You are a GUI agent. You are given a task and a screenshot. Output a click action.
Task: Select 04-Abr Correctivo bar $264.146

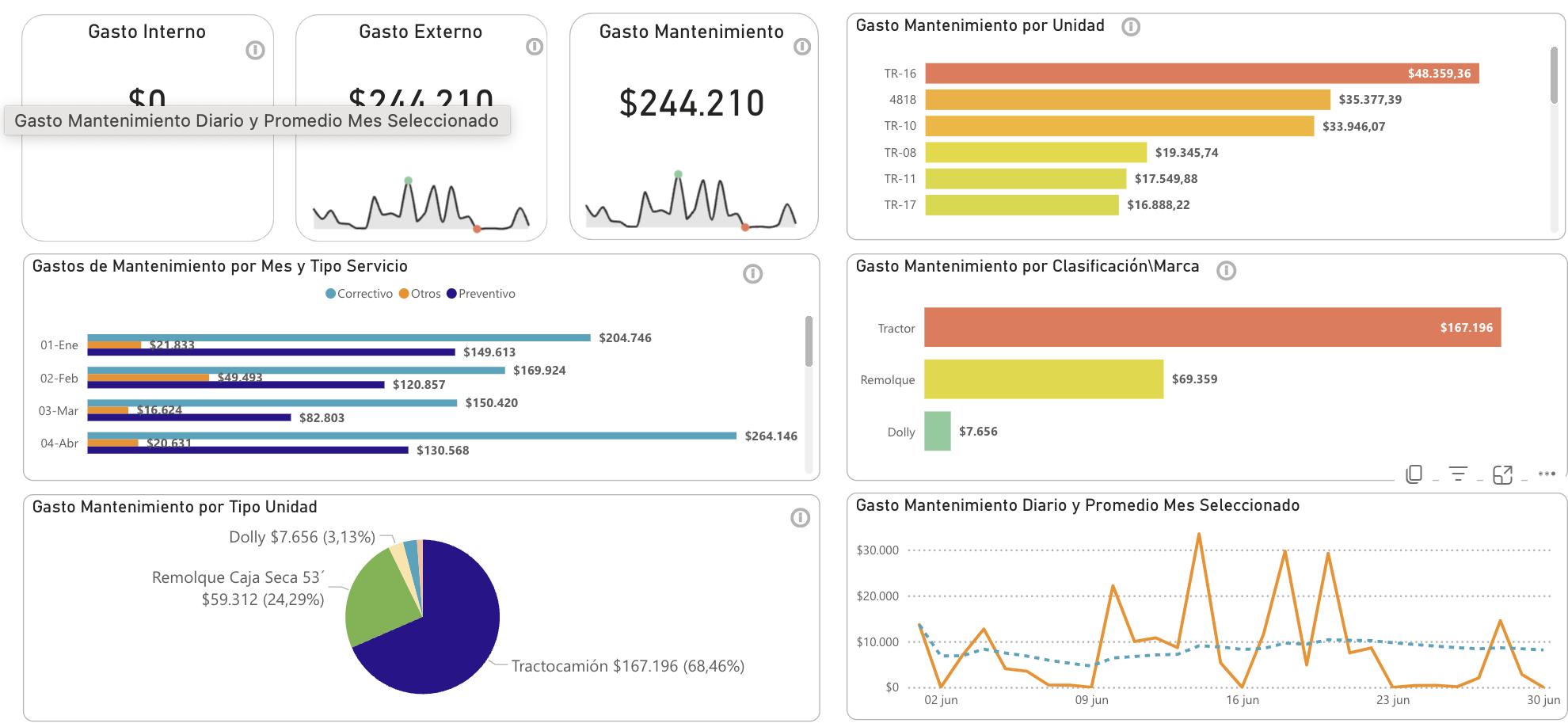point(412,436)
